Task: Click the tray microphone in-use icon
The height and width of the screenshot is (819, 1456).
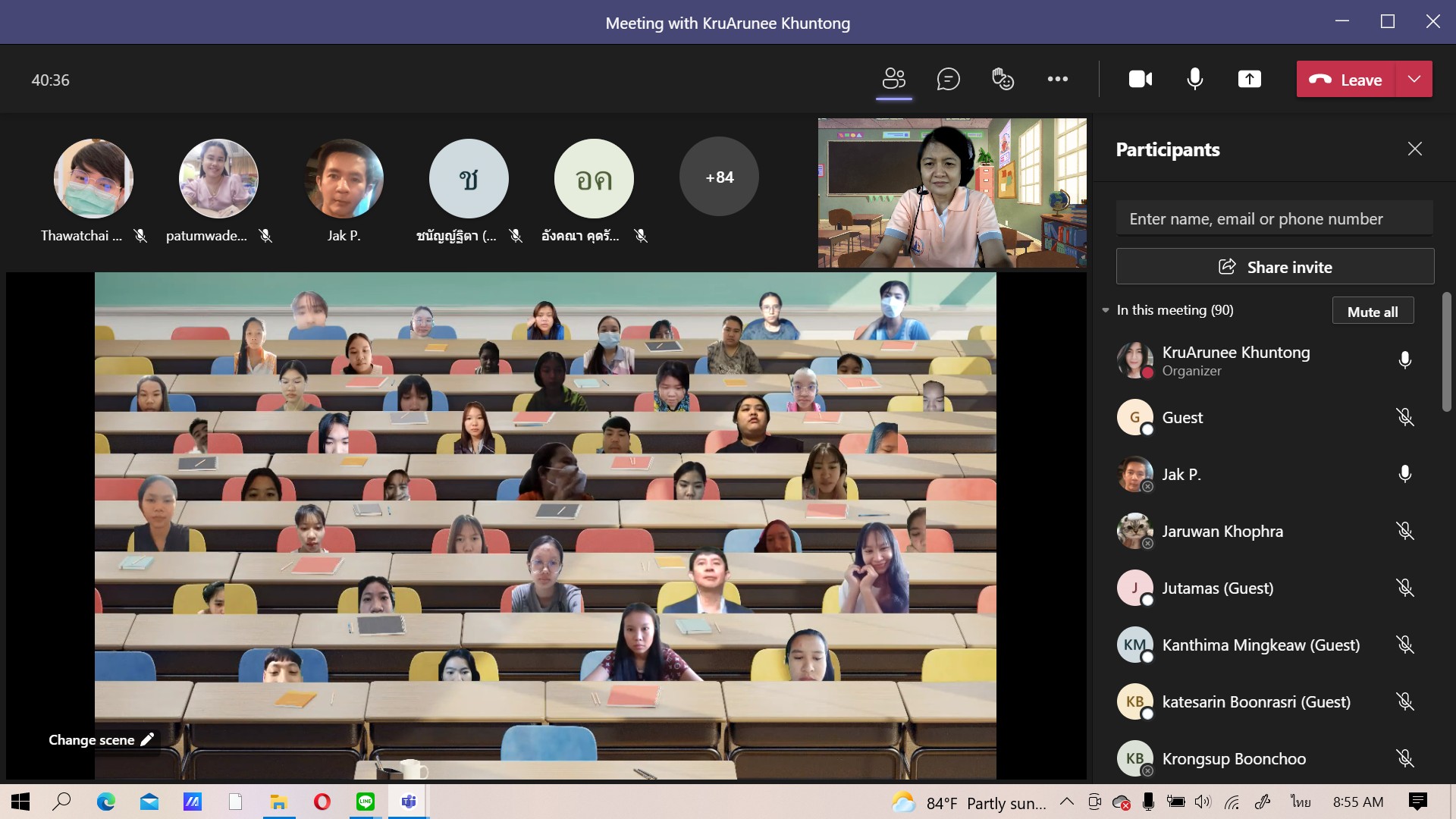Action: pyautogui.click(x=1148, y=802)
